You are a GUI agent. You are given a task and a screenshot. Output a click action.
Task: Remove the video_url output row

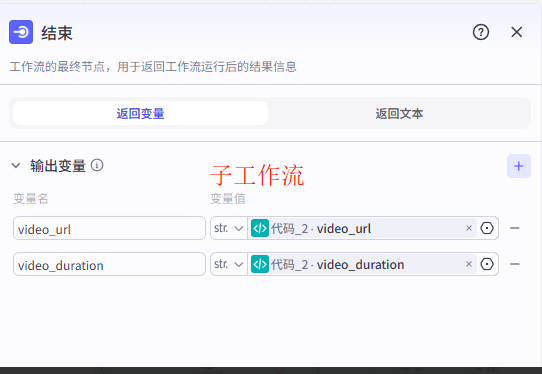[x=515, y=228]
